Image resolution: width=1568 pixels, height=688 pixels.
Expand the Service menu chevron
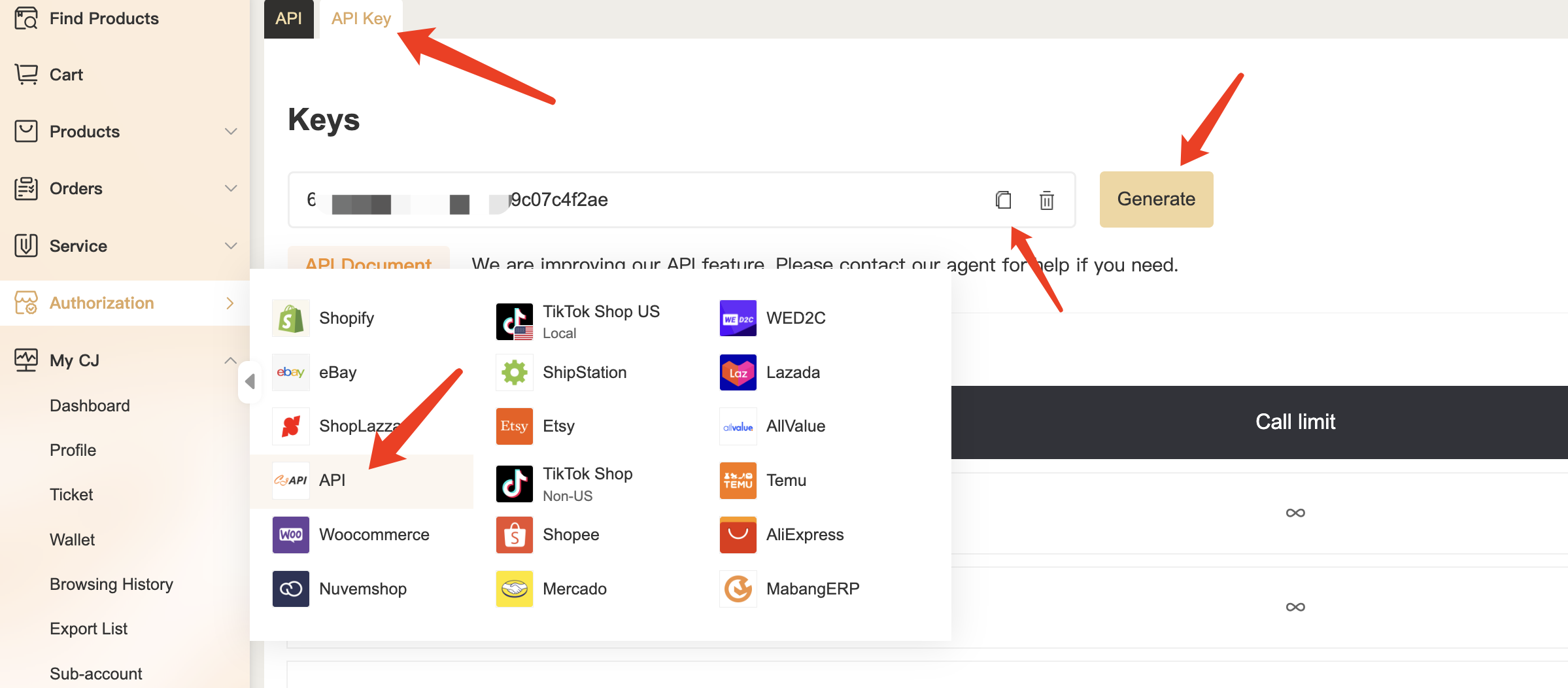(231, 246)
